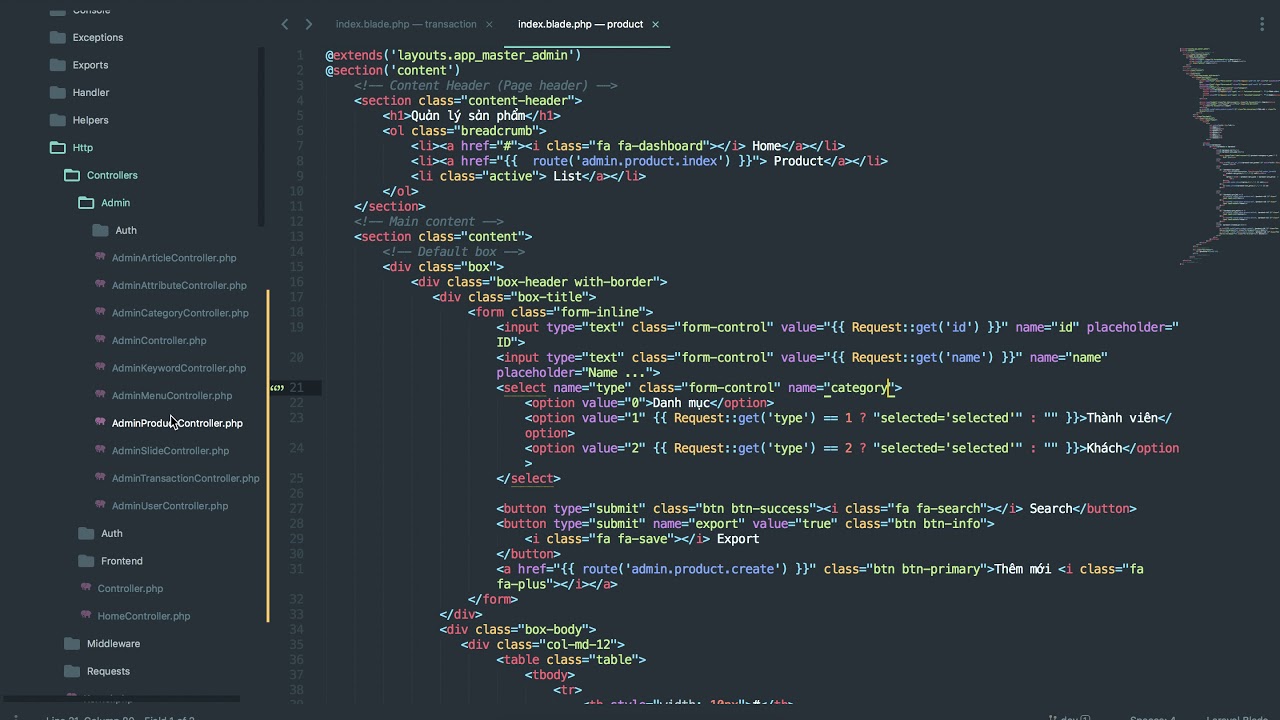Click the "Danh mục" option text

(x=681, y=403)
